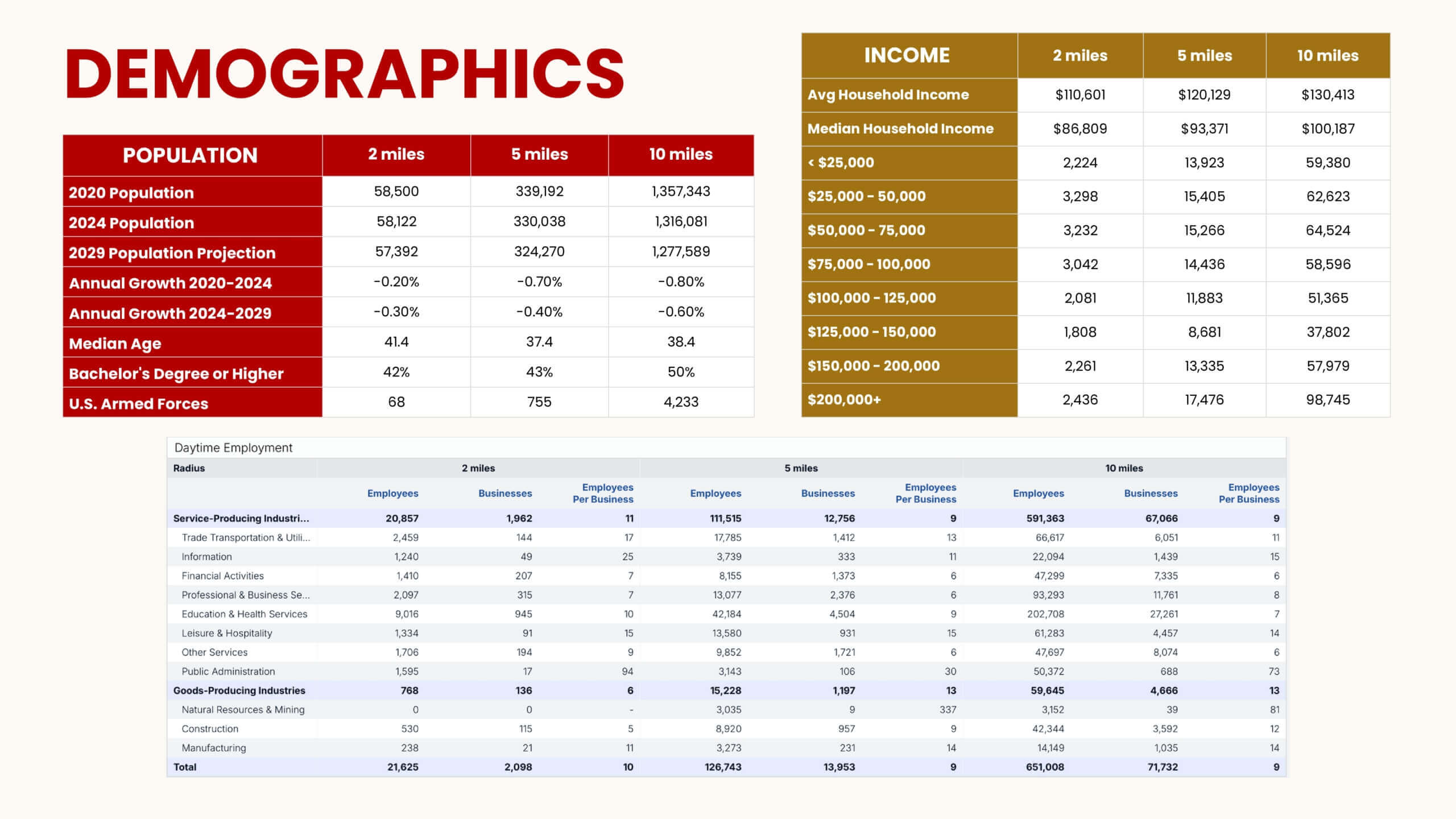Click the Public Administration row label

point(228,671)
